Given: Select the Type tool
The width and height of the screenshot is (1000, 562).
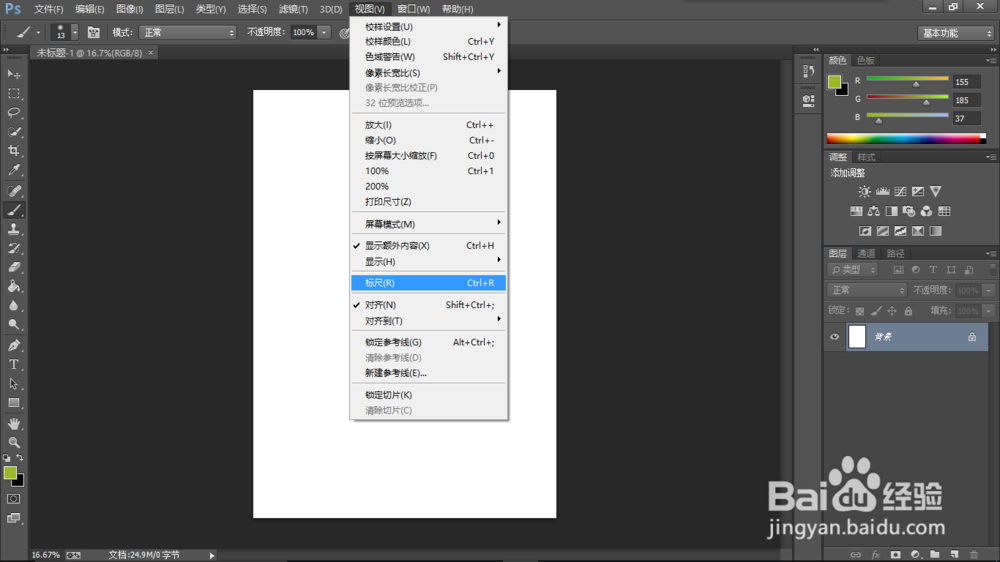Looking at the screenshot, I should tap(13, 364).
